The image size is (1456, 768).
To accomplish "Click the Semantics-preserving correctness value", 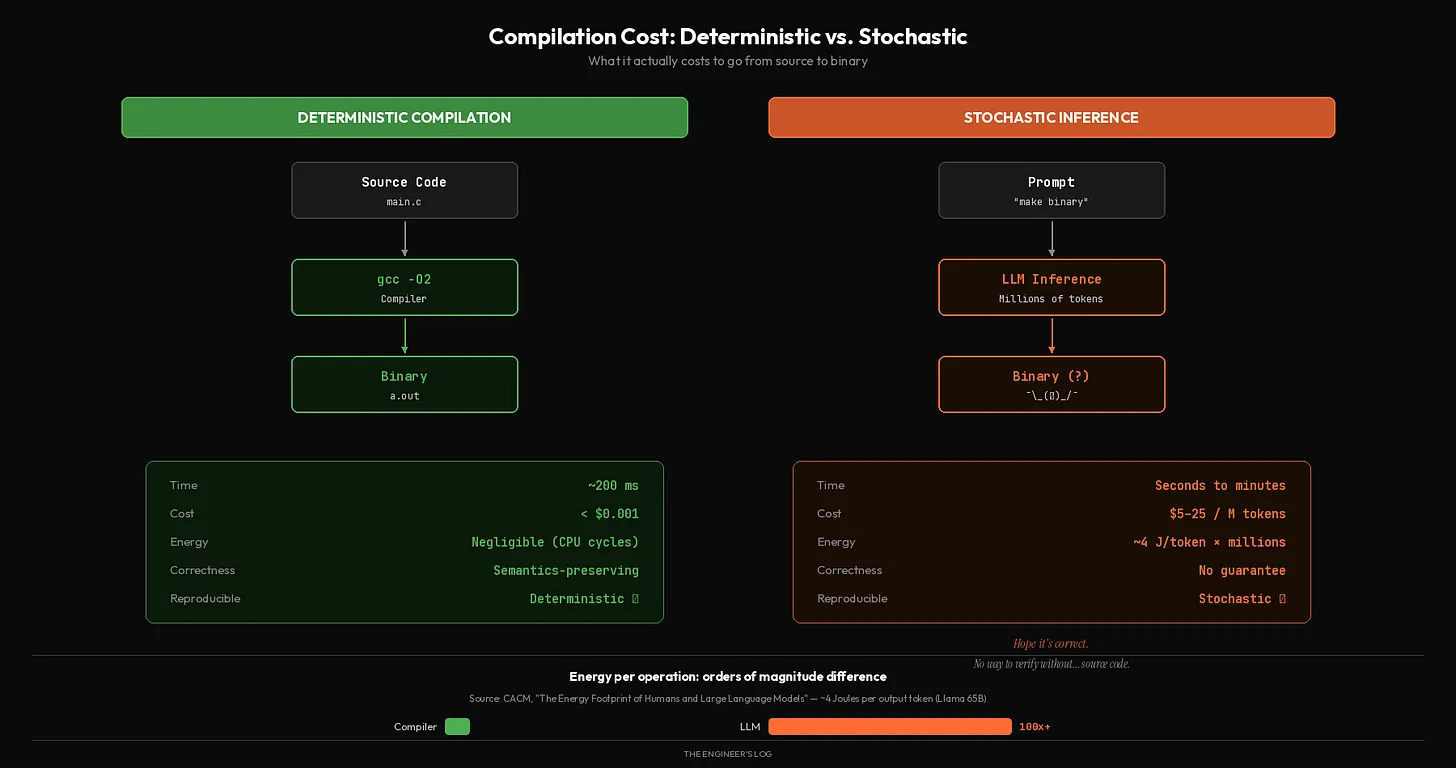I will [x=566, y=570].
